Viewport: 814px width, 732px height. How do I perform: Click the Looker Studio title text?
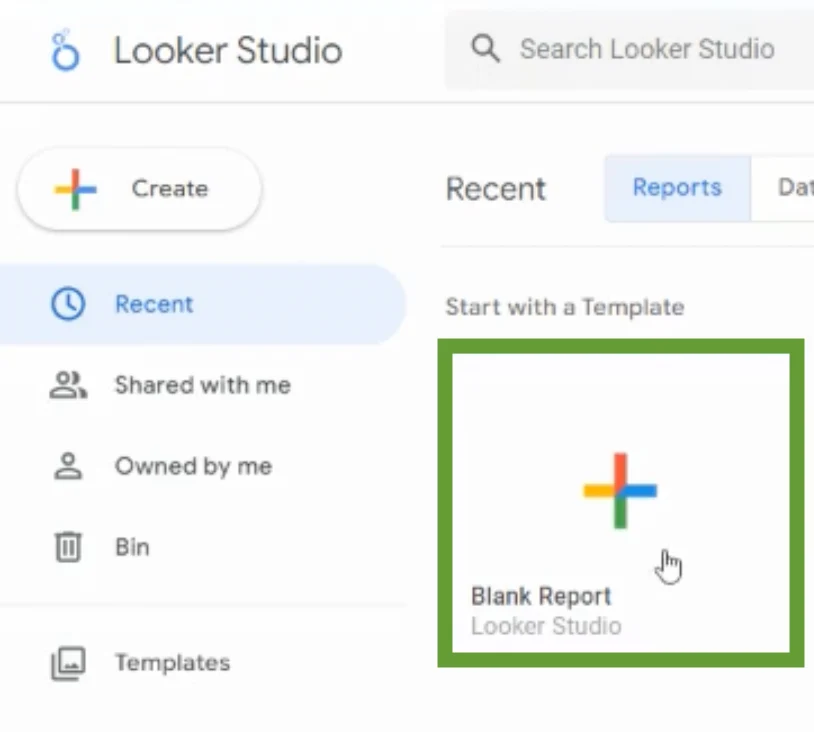pos(228,50)
